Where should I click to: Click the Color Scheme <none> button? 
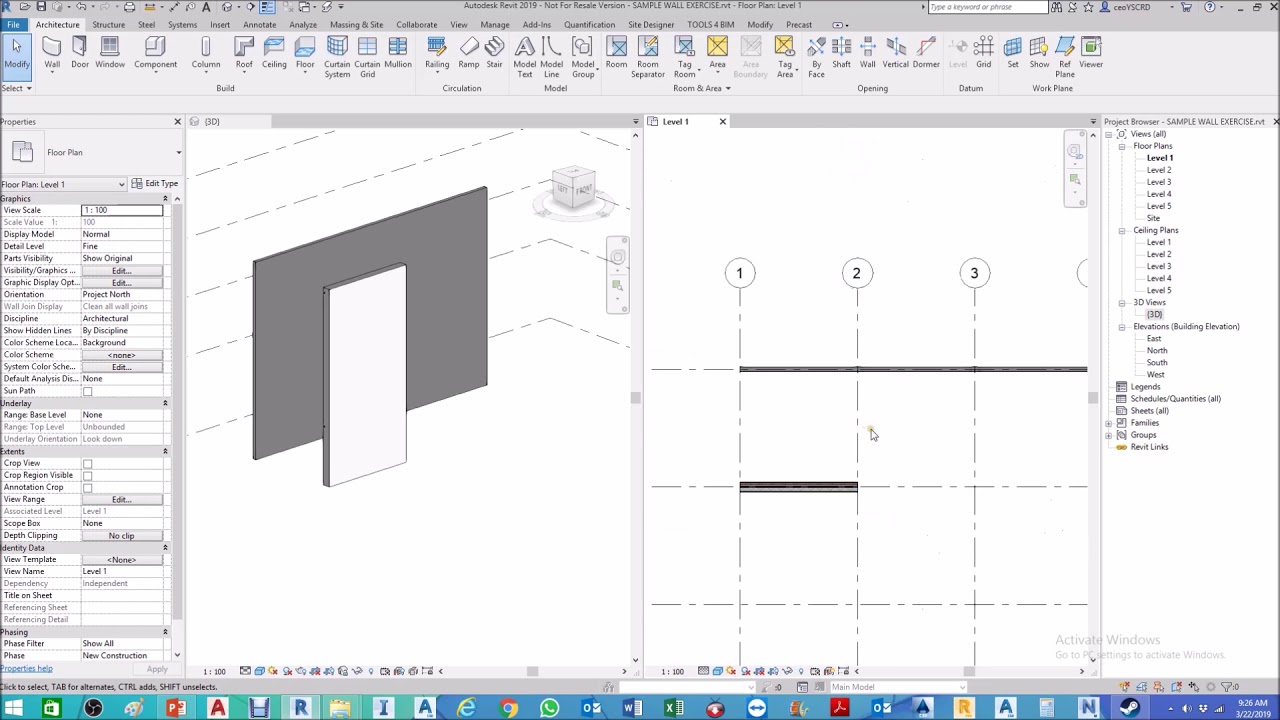tap(122, 355)
